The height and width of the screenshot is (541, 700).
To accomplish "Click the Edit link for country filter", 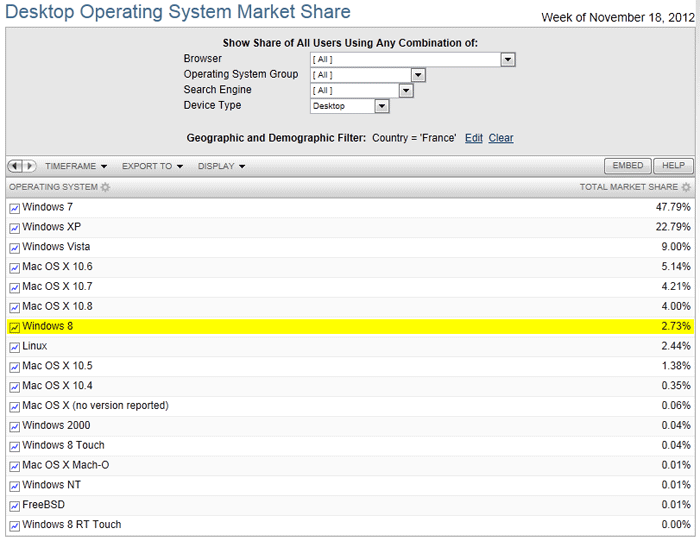I will (473, 138).
